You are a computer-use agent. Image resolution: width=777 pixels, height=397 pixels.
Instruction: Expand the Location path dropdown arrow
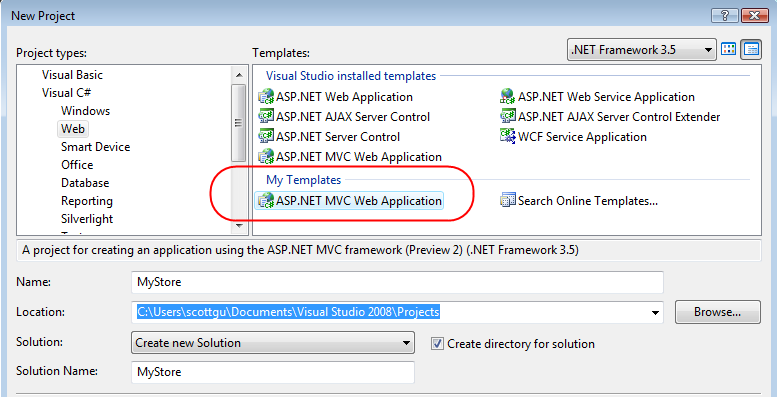656,312
